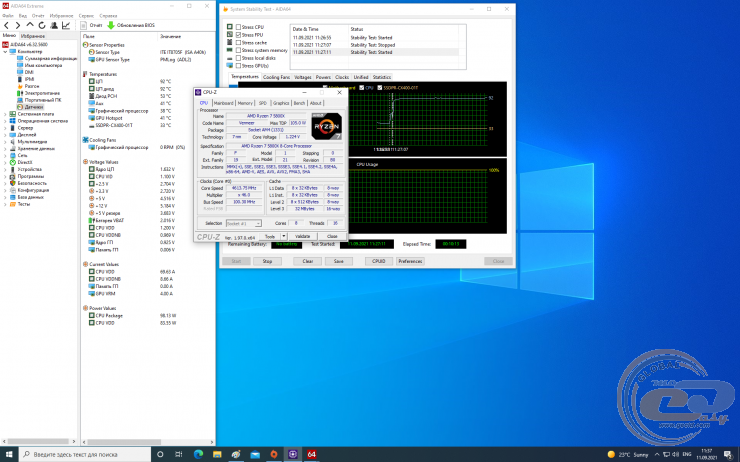Open the CPU-Z Tools dropdown arrow
Viewport: 740px width, 462px height.
(284, 236)
